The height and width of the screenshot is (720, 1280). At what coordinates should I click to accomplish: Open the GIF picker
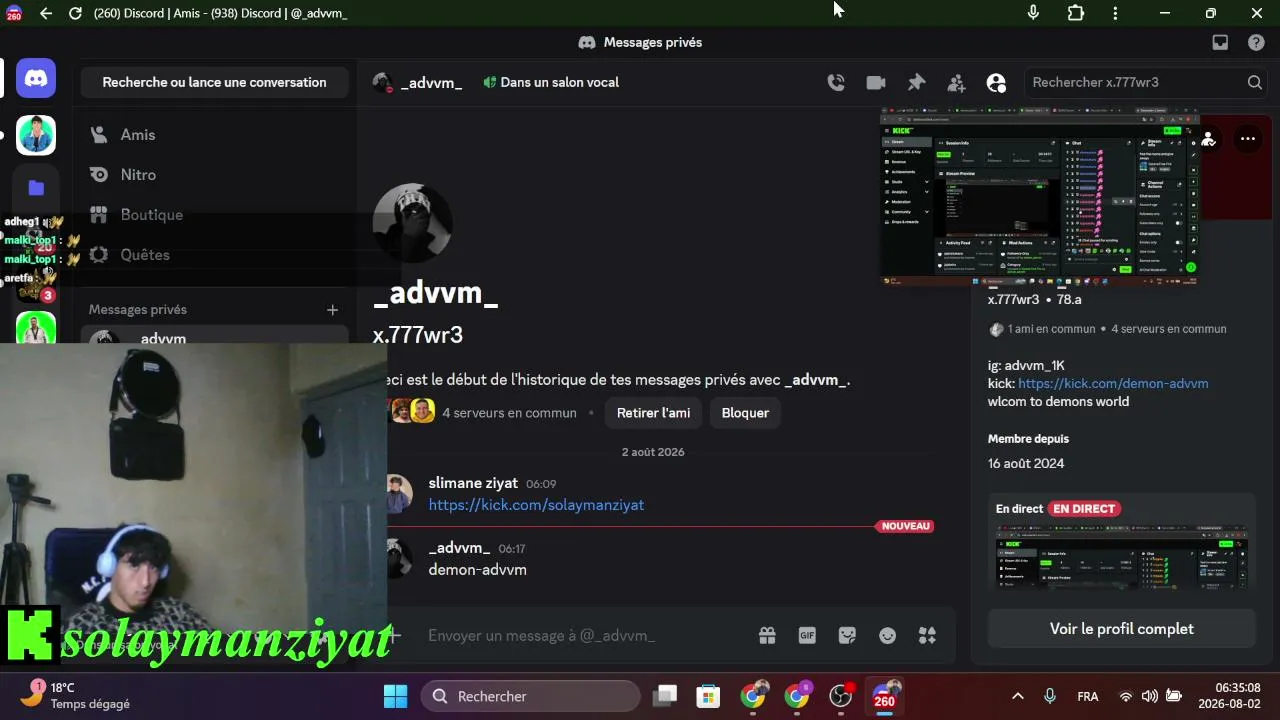pos(807,636)
